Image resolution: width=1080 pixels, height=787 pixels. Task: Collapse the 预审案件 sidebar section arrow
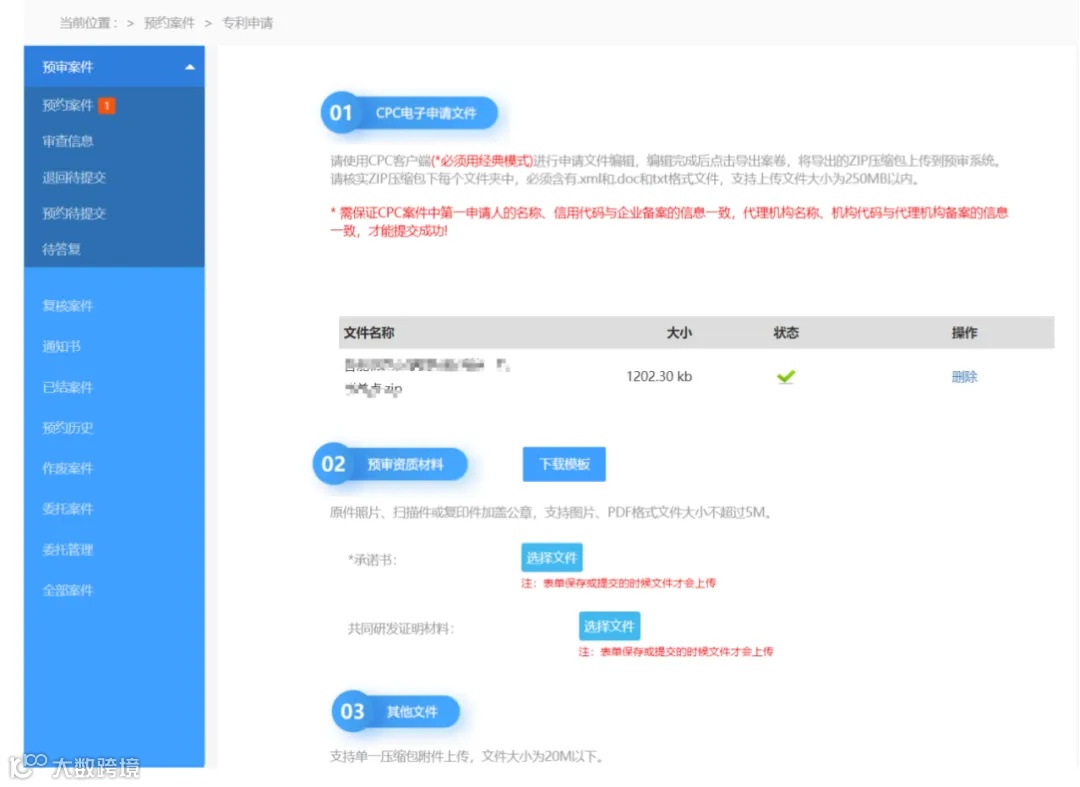[189, 67]
